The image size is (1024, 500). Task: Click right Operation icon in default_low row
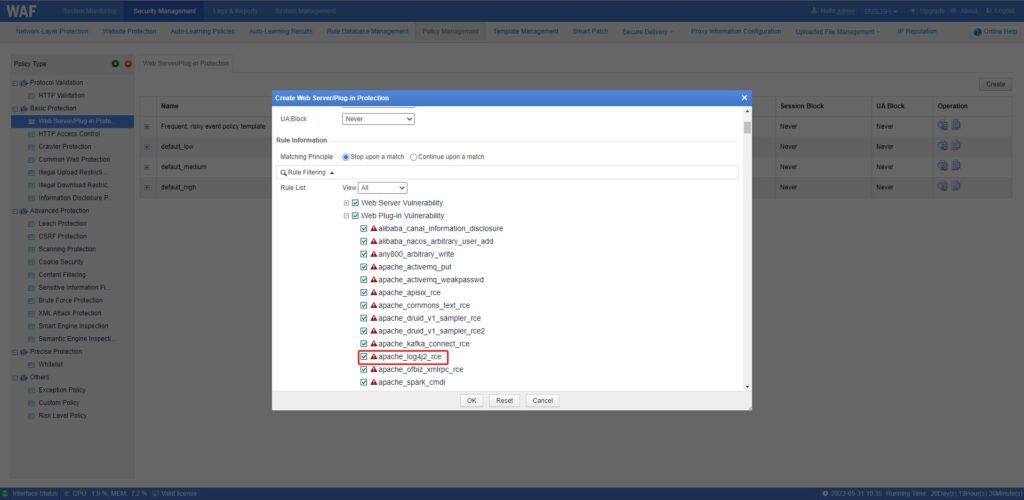(x=955, y=146)
